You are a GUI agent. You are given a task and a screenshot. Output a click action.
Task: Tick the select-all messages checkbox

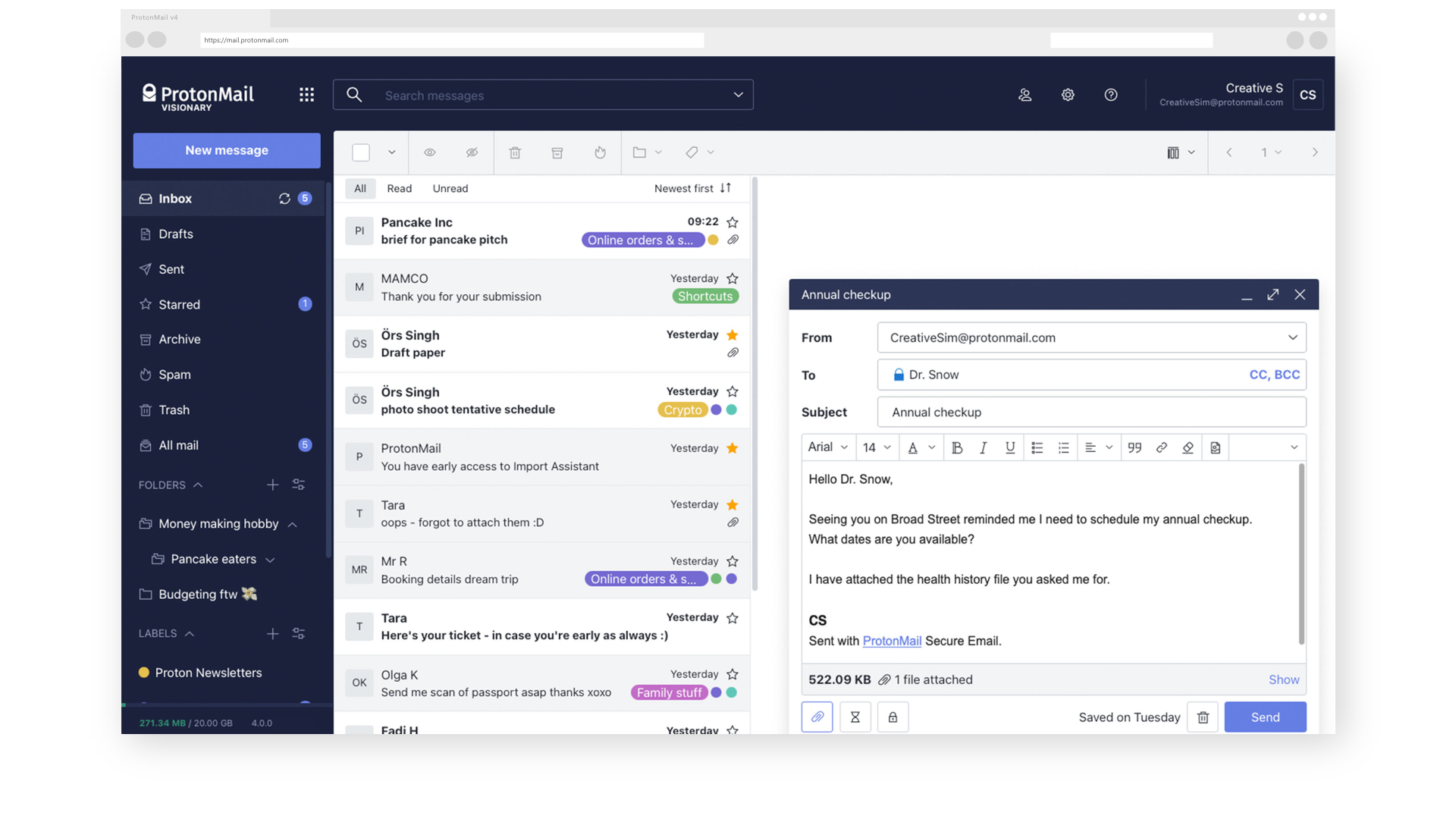pyautogui.click(x=361, y=152)
